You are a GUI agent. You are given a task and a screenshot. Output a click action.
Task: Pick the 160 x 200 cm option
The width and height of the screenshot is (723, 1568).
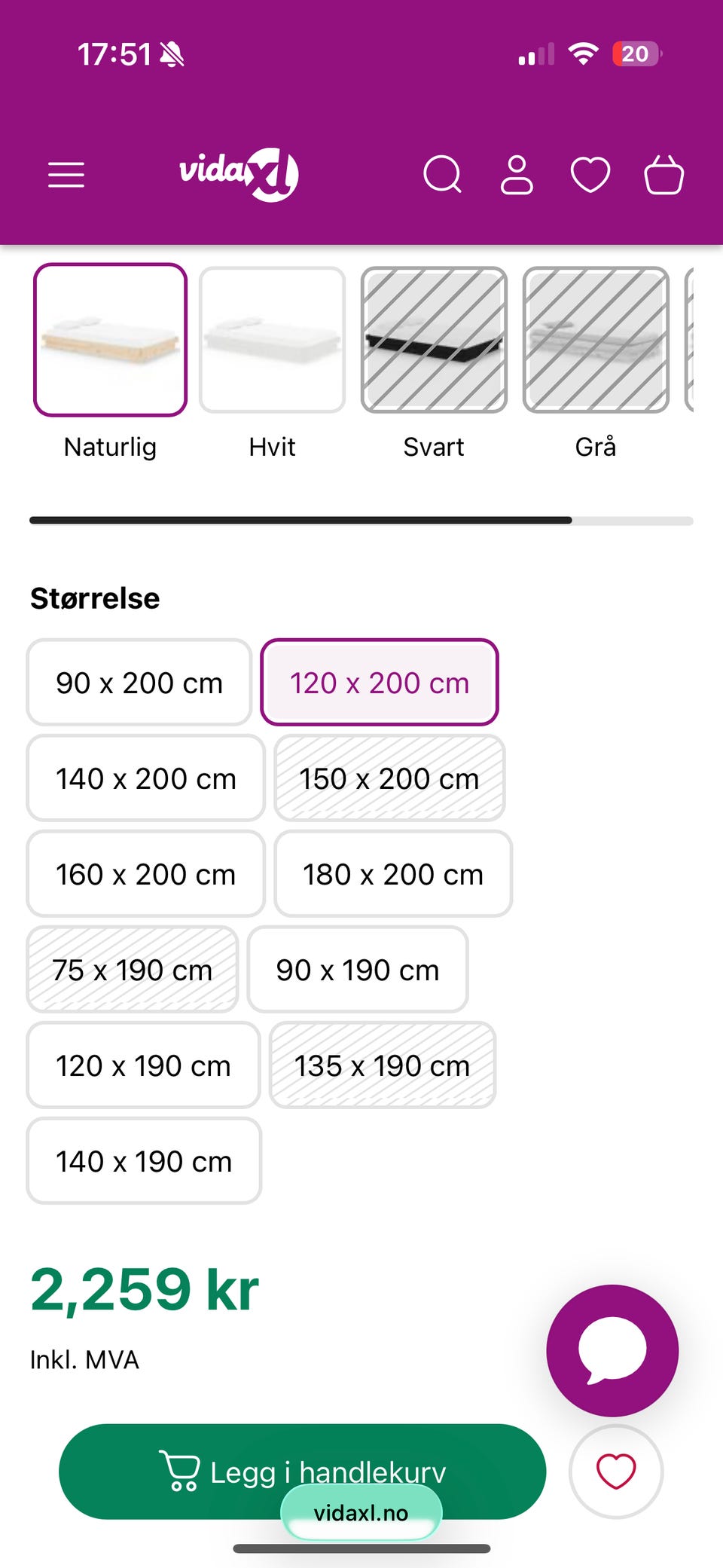pos(146,874)
